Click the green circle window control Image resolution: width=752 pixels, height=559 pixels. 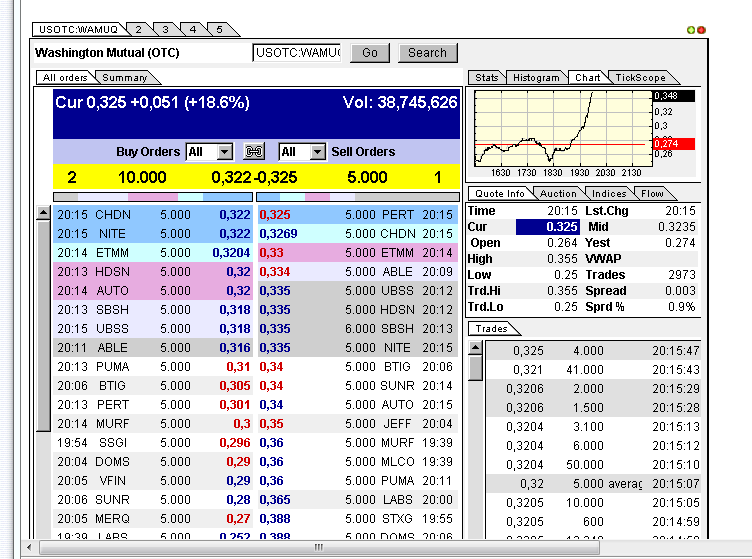pos(691,30)
